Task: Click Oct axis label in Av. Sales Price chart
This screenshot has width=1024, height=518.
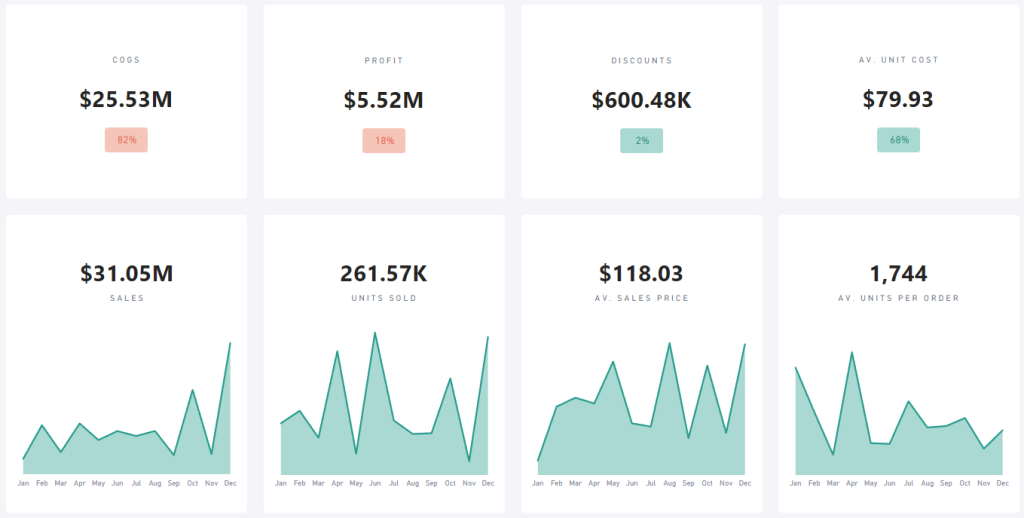Action: [707, 483]
